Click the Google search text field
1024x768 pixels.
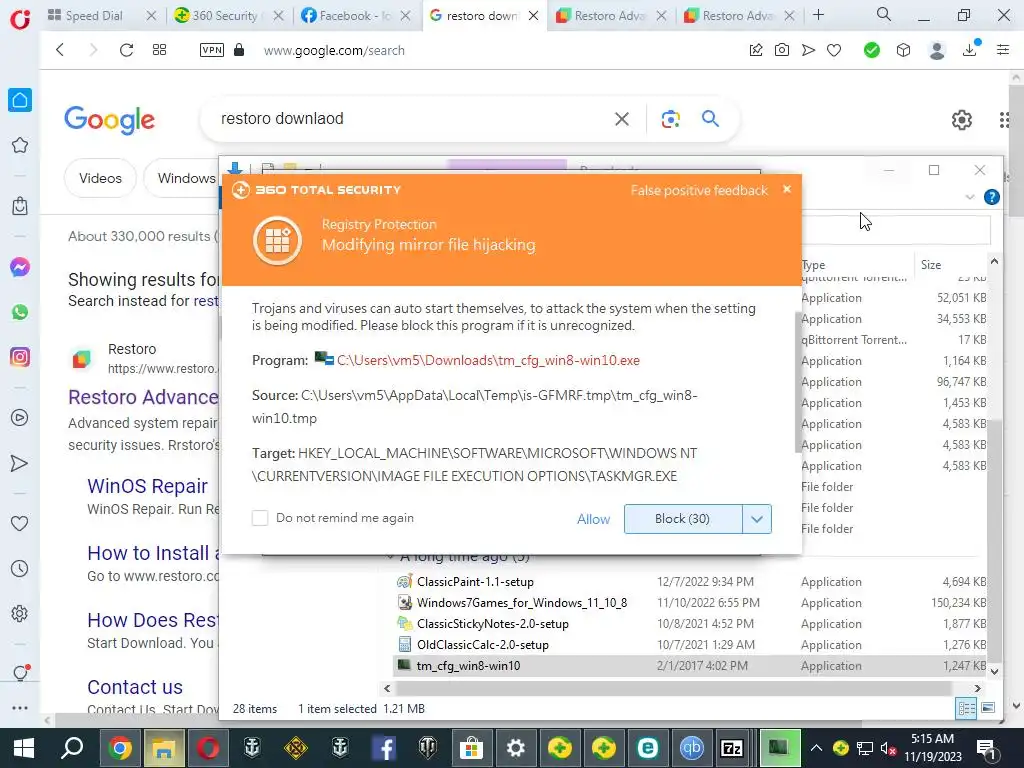411,119
